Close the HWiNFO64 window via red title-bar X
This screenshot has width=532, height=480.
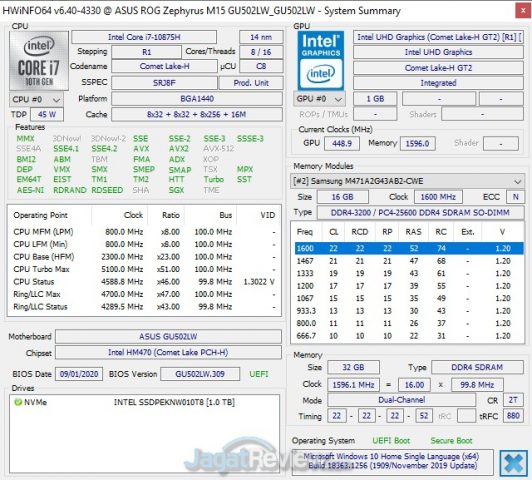(x=523, y=11)
